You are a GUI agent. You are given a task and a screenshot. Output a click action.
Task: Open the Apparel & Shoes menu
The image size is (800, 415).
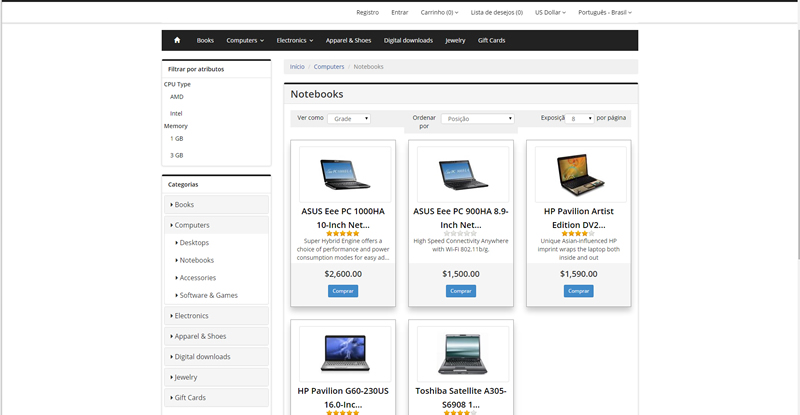[x=349, y=40]
